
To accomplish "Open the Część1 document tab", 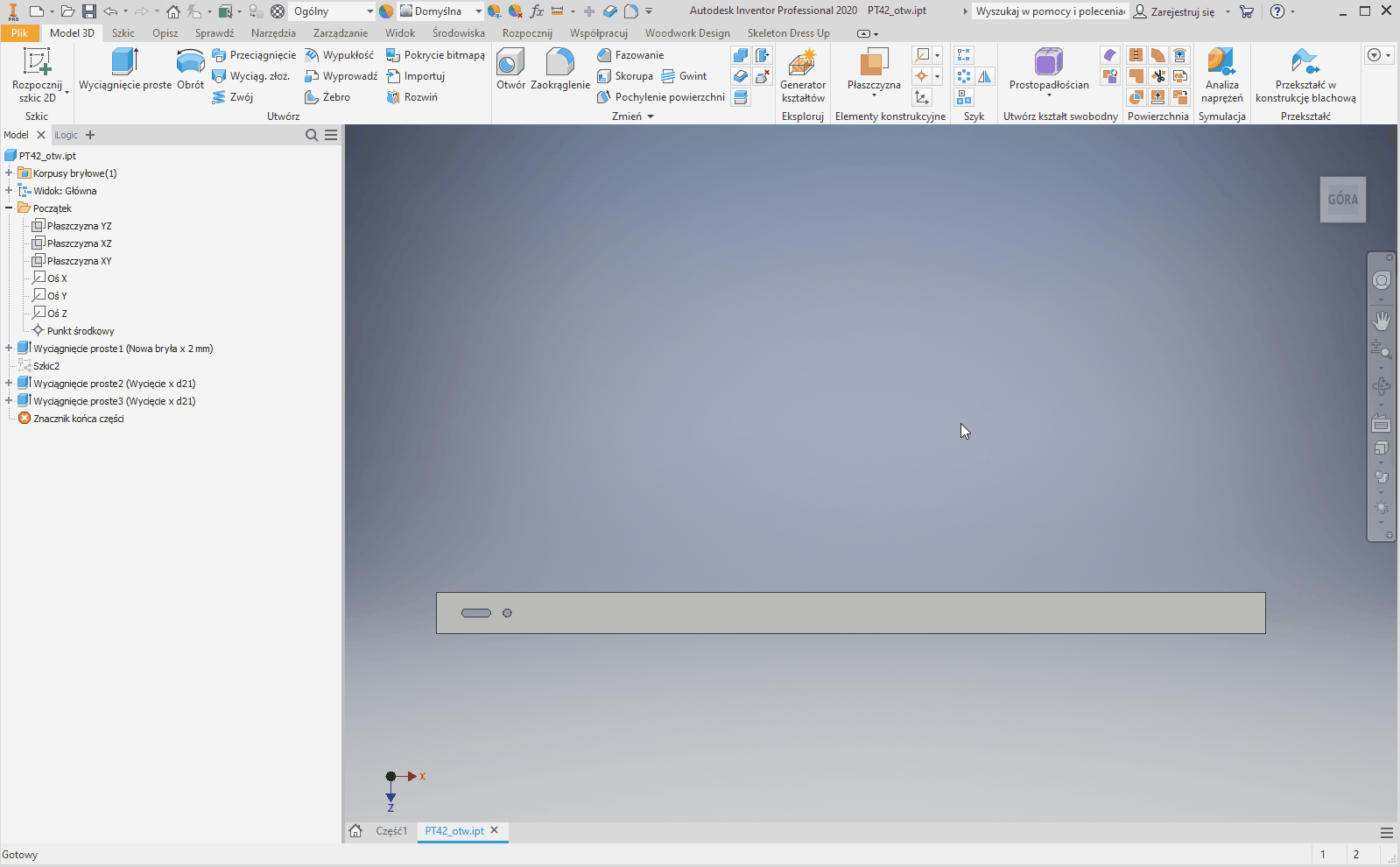I will click(391, 831).
